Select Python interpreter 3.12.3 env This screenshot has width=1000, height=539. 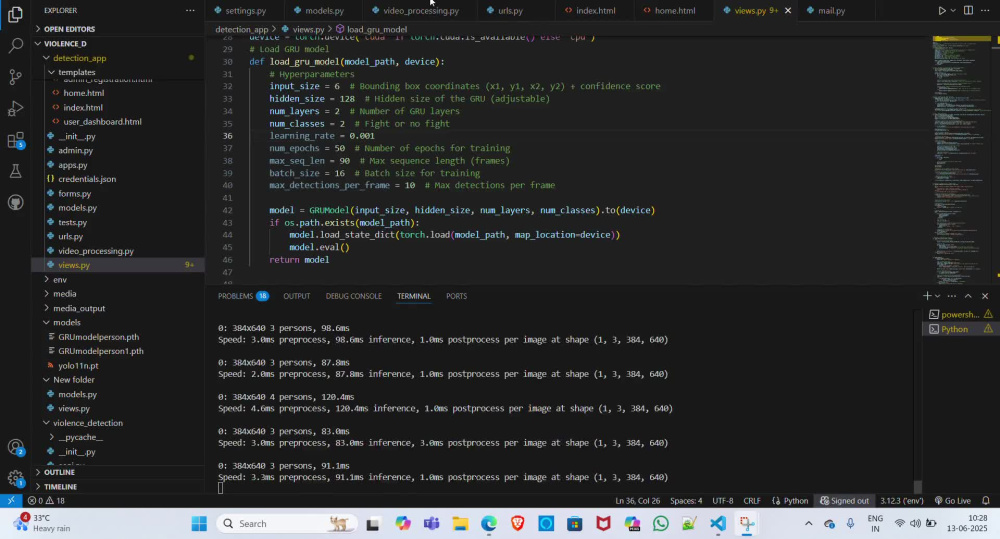[902, 501]
